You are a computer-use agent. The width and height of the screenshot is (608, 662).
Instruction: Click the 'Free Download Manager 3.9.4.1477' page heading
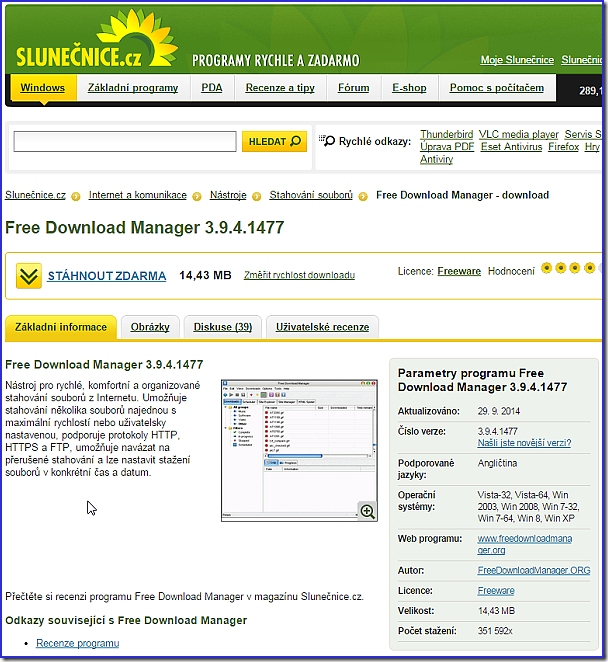click(145, 228)
